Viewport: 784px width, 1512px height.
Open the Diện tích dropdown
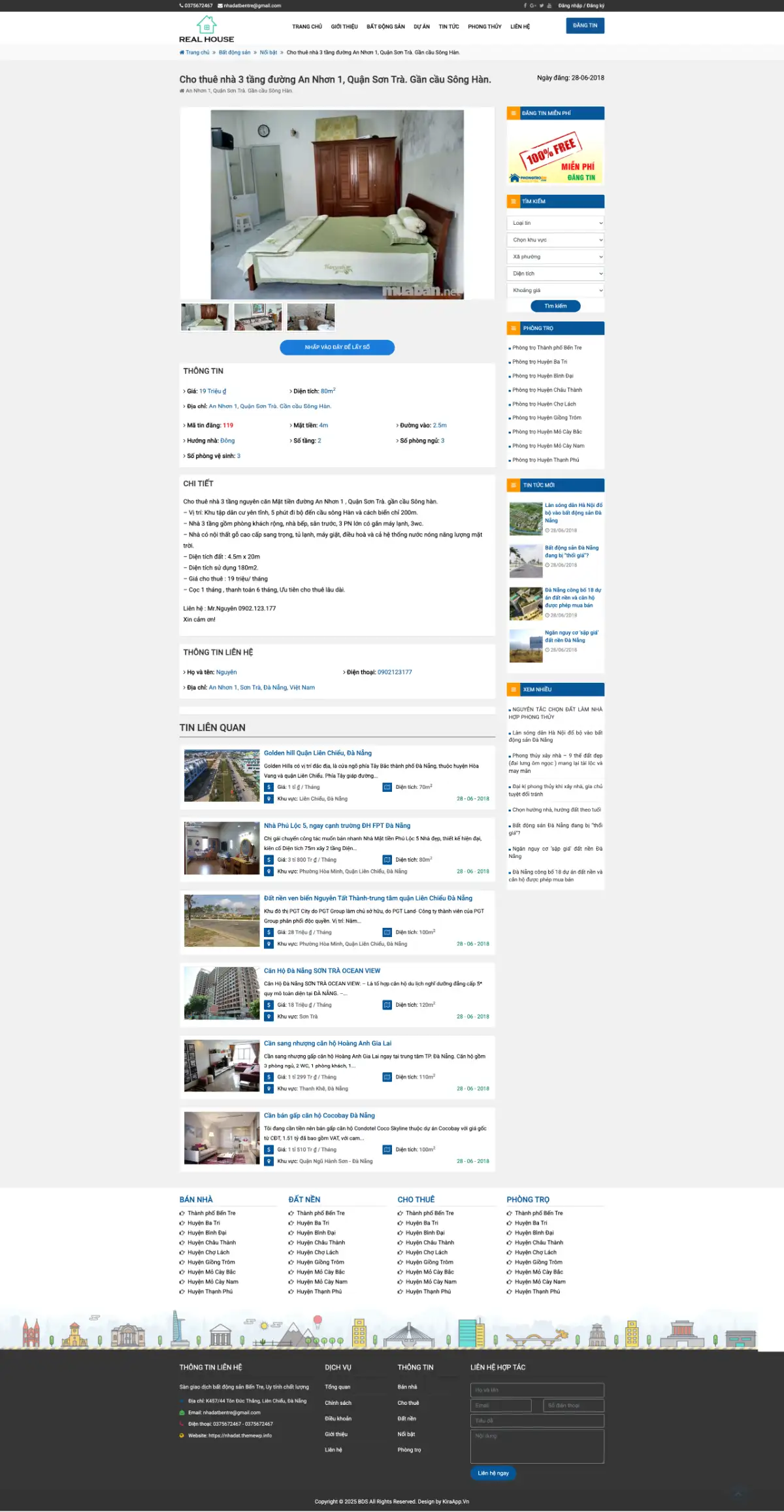555,274
